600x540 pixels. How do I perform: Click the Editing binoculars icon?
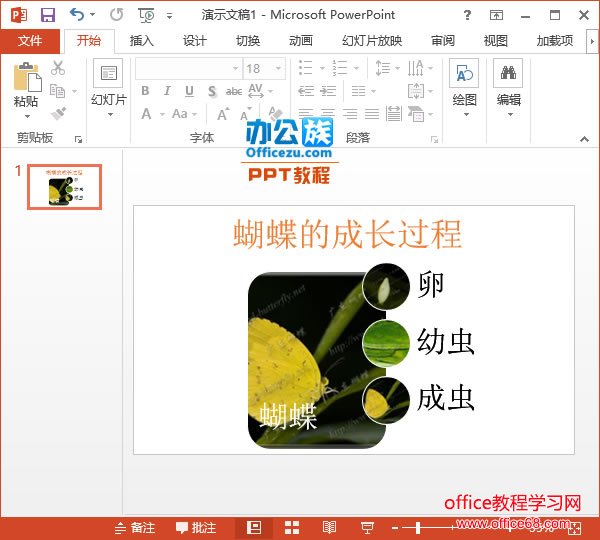click(508, 73)
